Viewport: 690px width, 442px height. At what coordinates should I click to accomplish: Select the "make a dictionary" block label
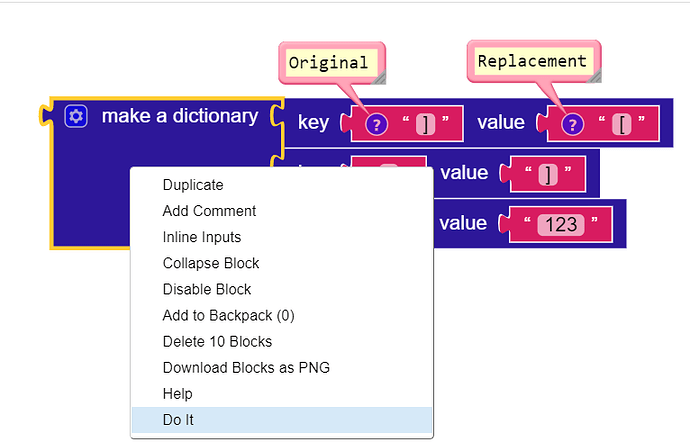(x=179, y=116)
